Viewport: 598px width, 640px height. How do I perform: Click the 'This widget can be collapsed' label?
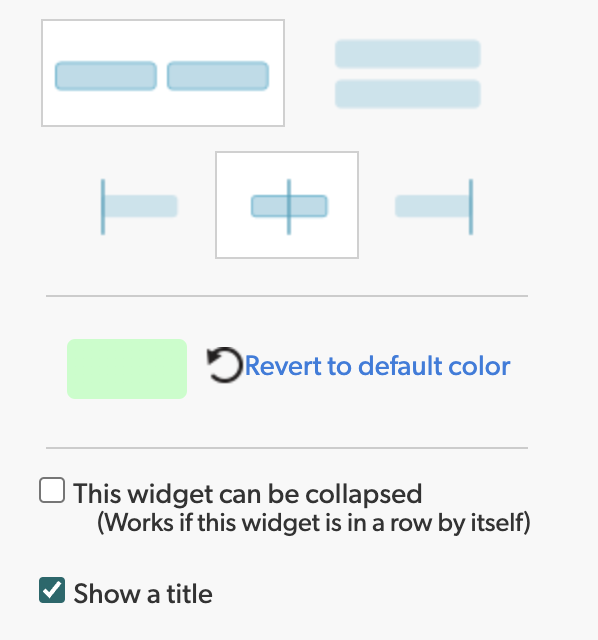(247, 494)
